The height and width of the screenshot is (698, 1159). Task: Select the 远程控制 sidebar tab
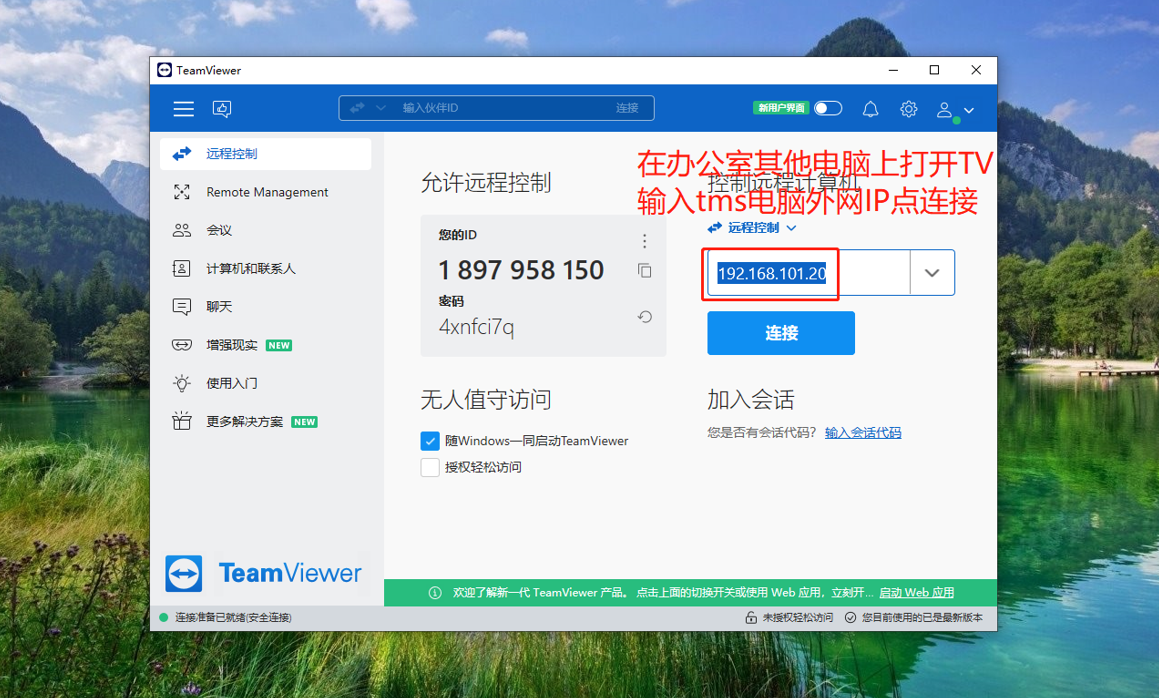[x=265, y=154]
